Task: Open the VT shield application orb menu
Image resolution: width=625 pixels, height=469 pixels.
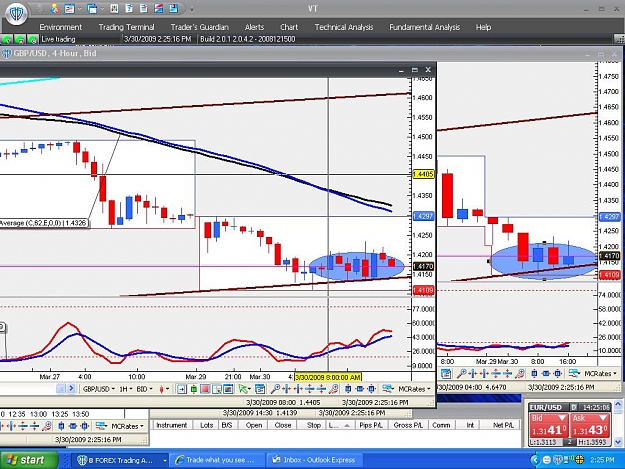Action: (16, 13)
